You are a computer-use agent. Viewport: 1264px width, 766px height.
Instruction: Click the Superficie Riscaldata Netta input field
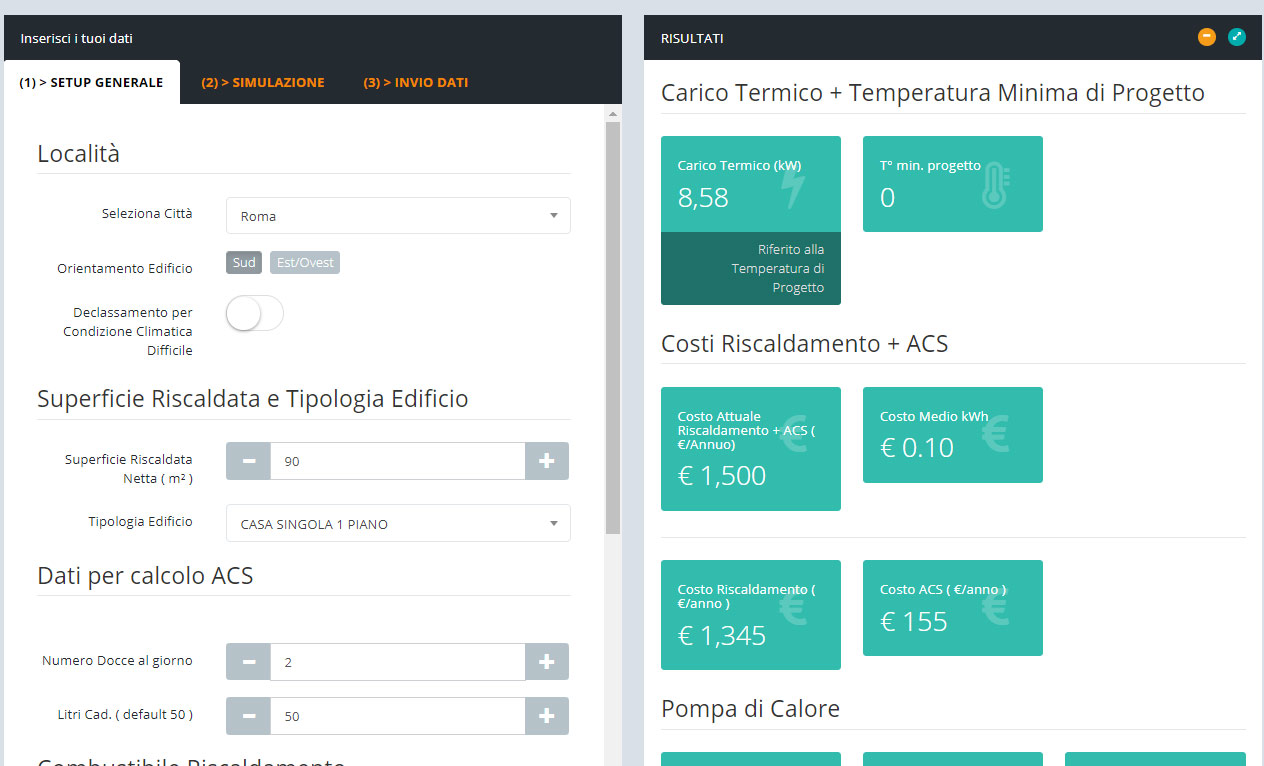coord(397,461)
